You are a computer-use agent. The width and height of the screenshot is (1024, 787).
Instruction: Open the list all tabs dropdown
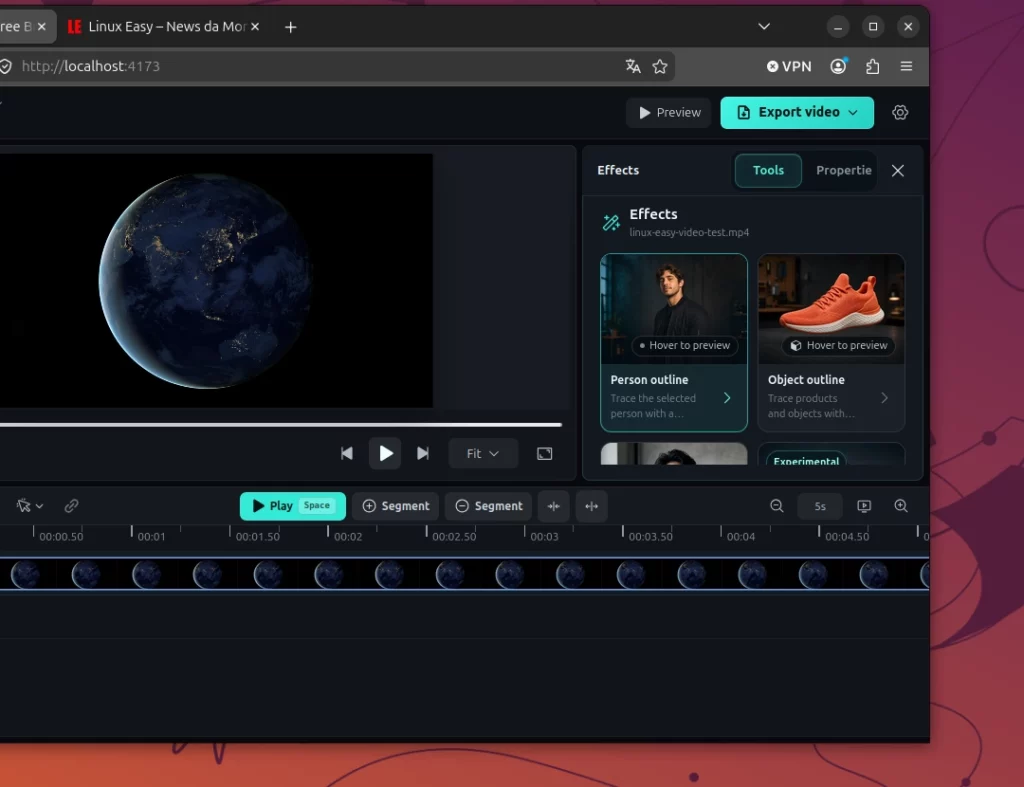coord(764,27)
